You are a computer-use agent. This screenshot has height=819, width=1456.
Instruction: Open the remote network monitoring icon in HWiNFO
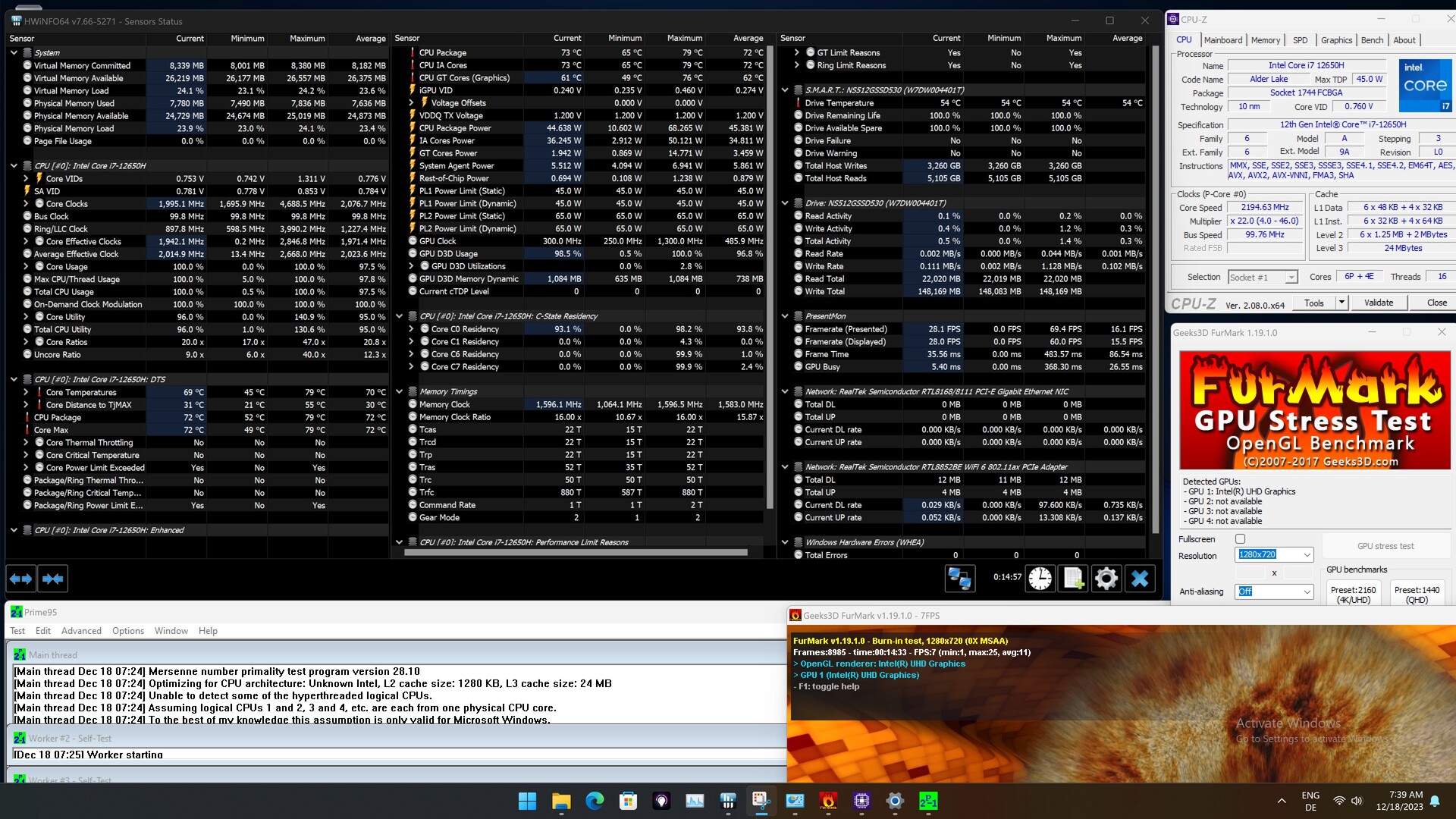(959, 579)
